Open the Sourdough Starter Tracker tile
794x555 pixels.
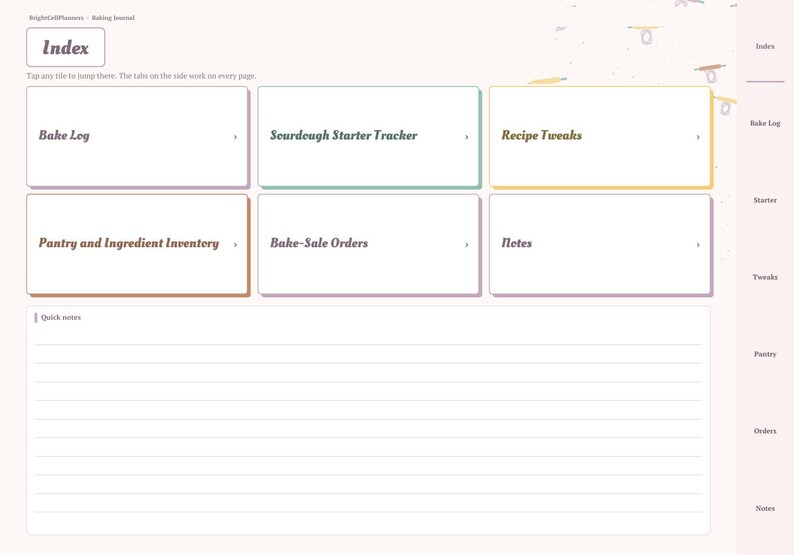click(368, 136)
